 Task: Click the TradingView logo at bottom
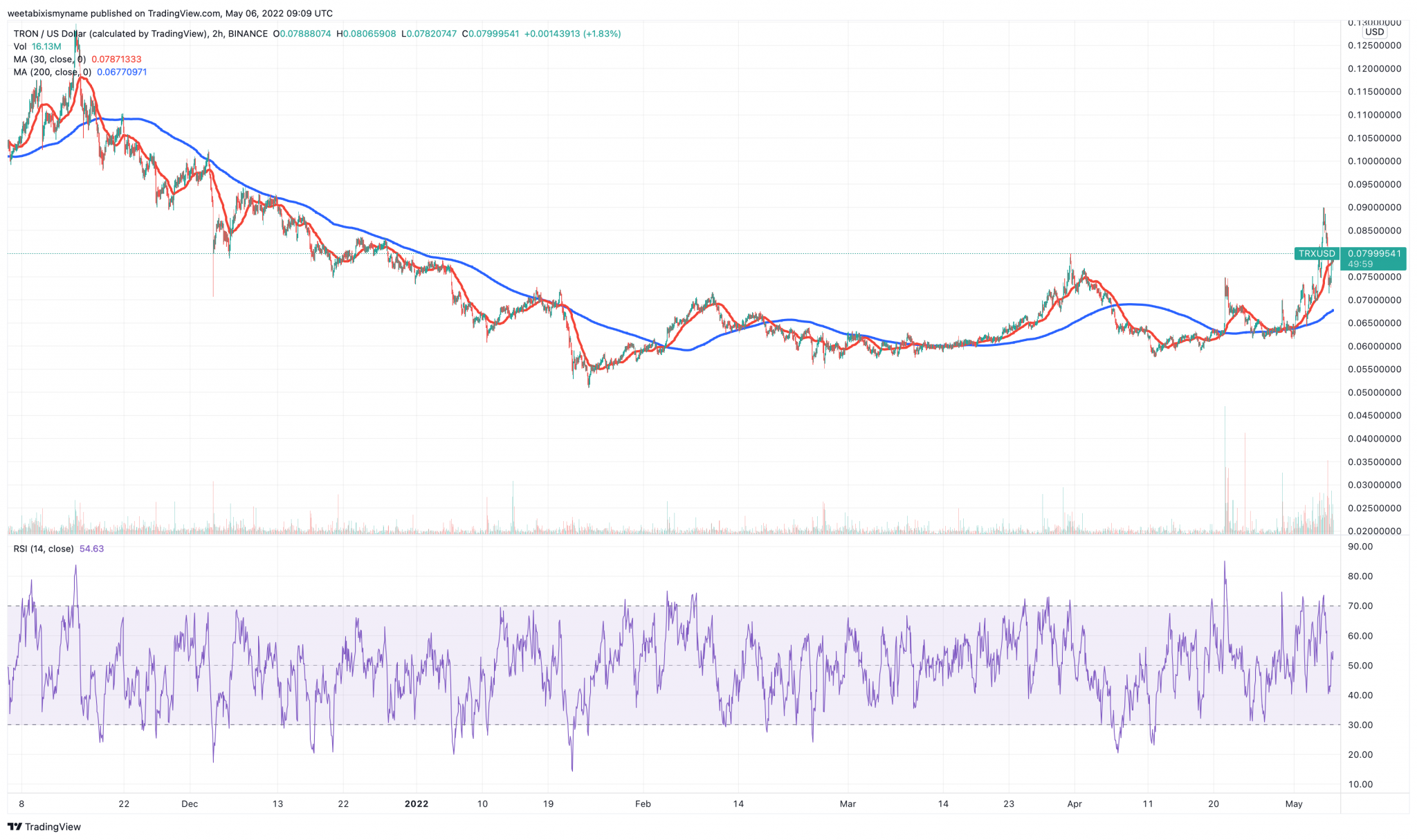coord(44,827)
